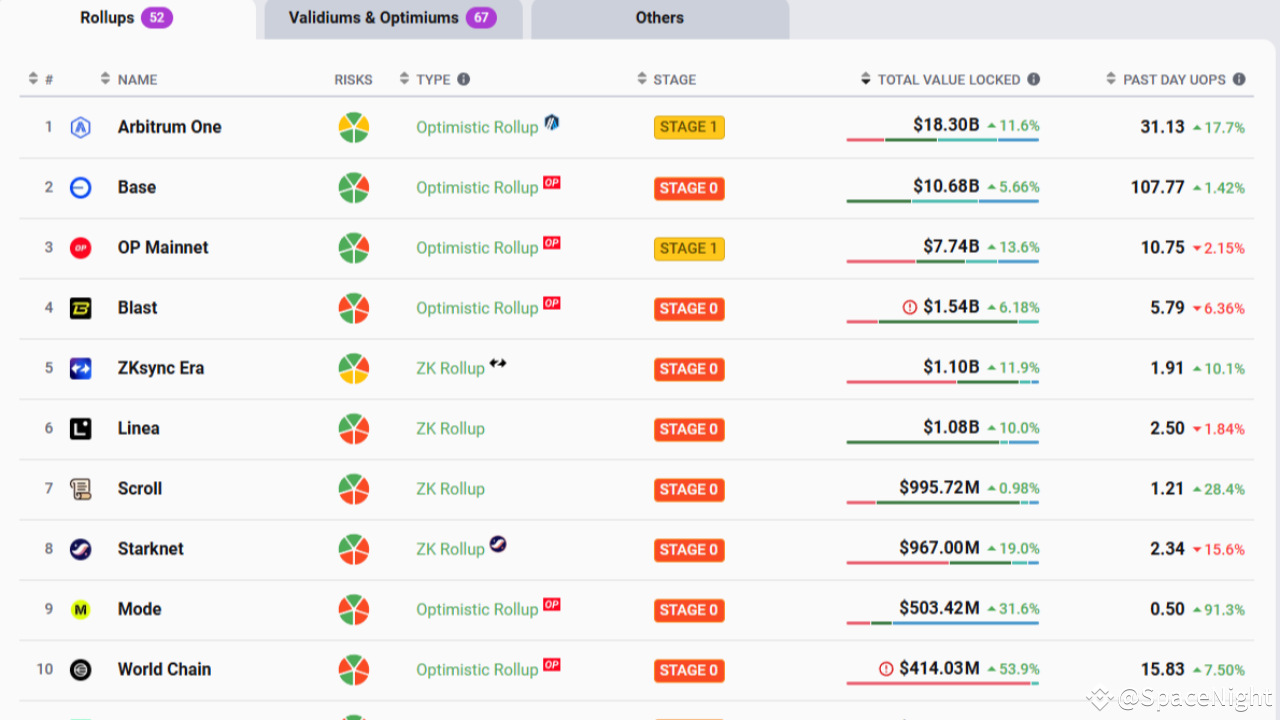View Linea risk pie chart

[354, 428]
